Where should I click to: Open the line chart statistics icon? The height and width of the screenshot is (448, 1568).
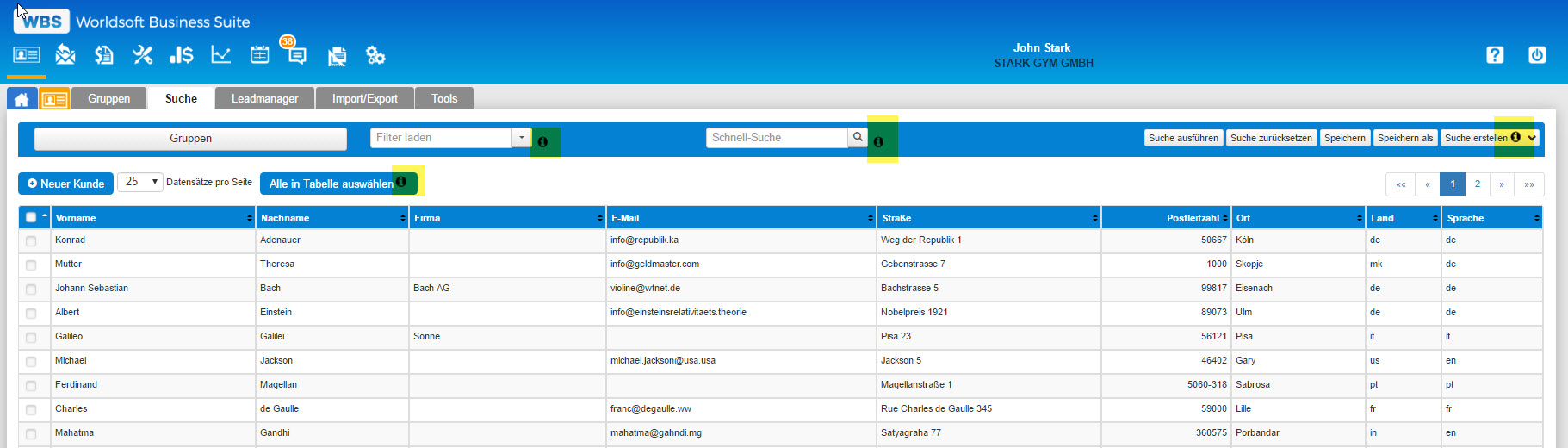(x=221, y=55)
